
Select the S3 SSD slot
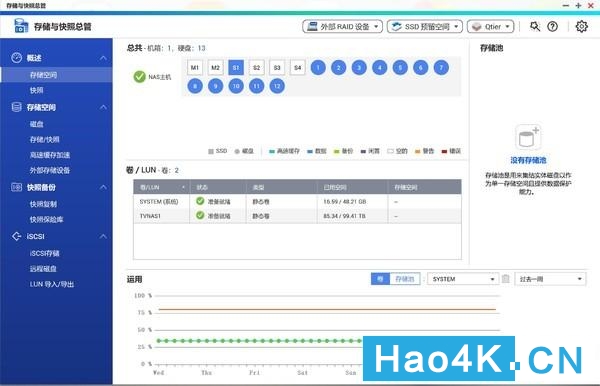point(277,68)
